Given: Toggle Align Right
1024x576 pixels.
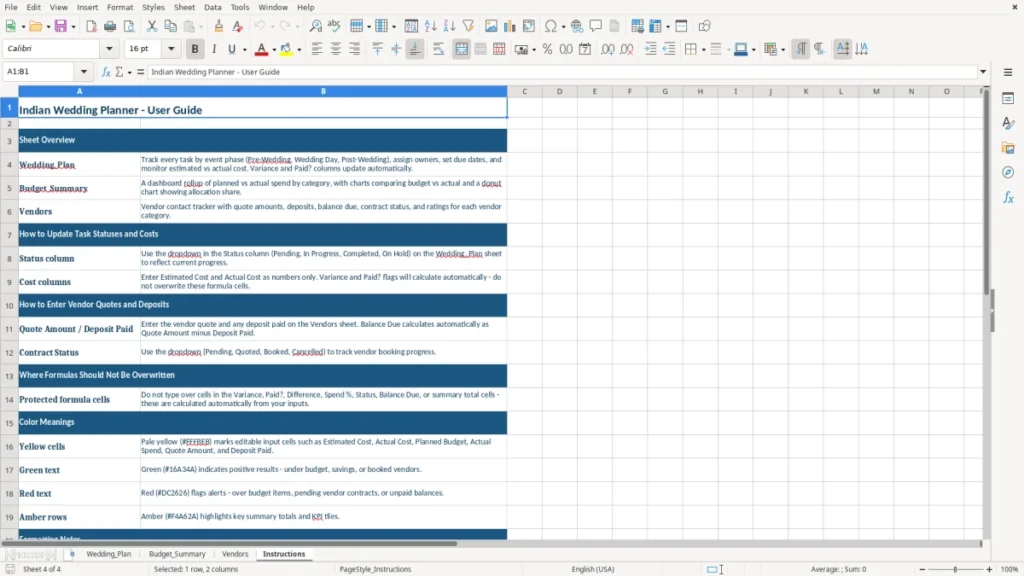Looking at the screenshot, I should coord(355,49).
